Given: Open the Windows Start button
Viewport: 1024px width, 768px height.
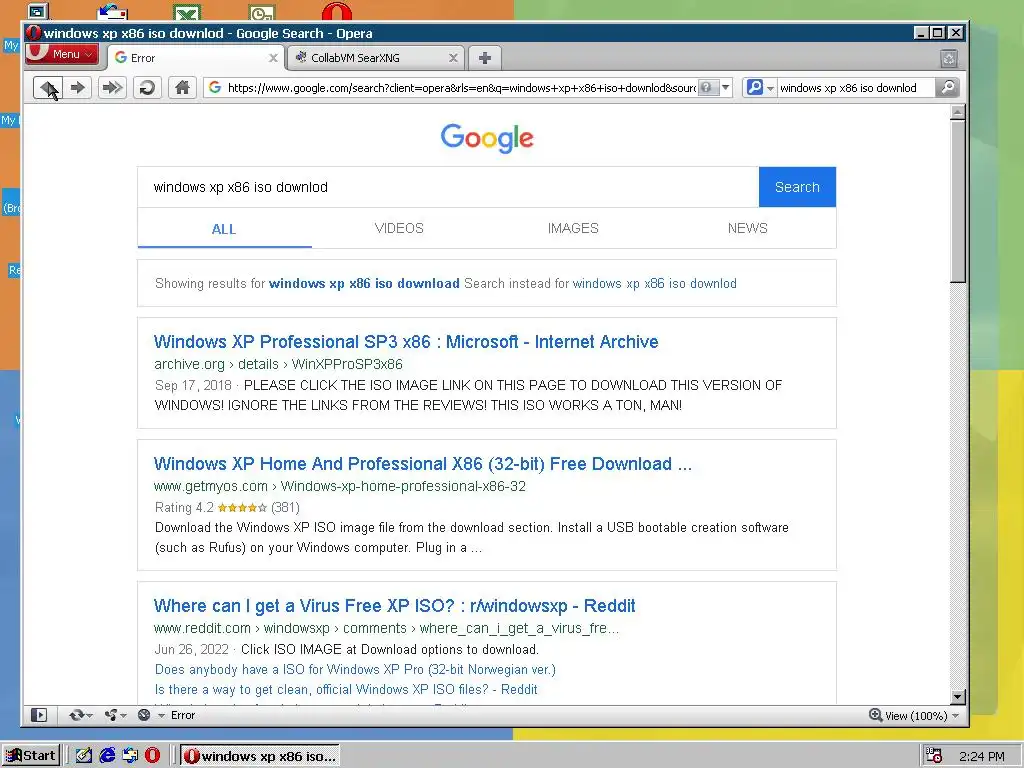Looking at the screenshot, I should pyautogui.click(x=31, y=756).
